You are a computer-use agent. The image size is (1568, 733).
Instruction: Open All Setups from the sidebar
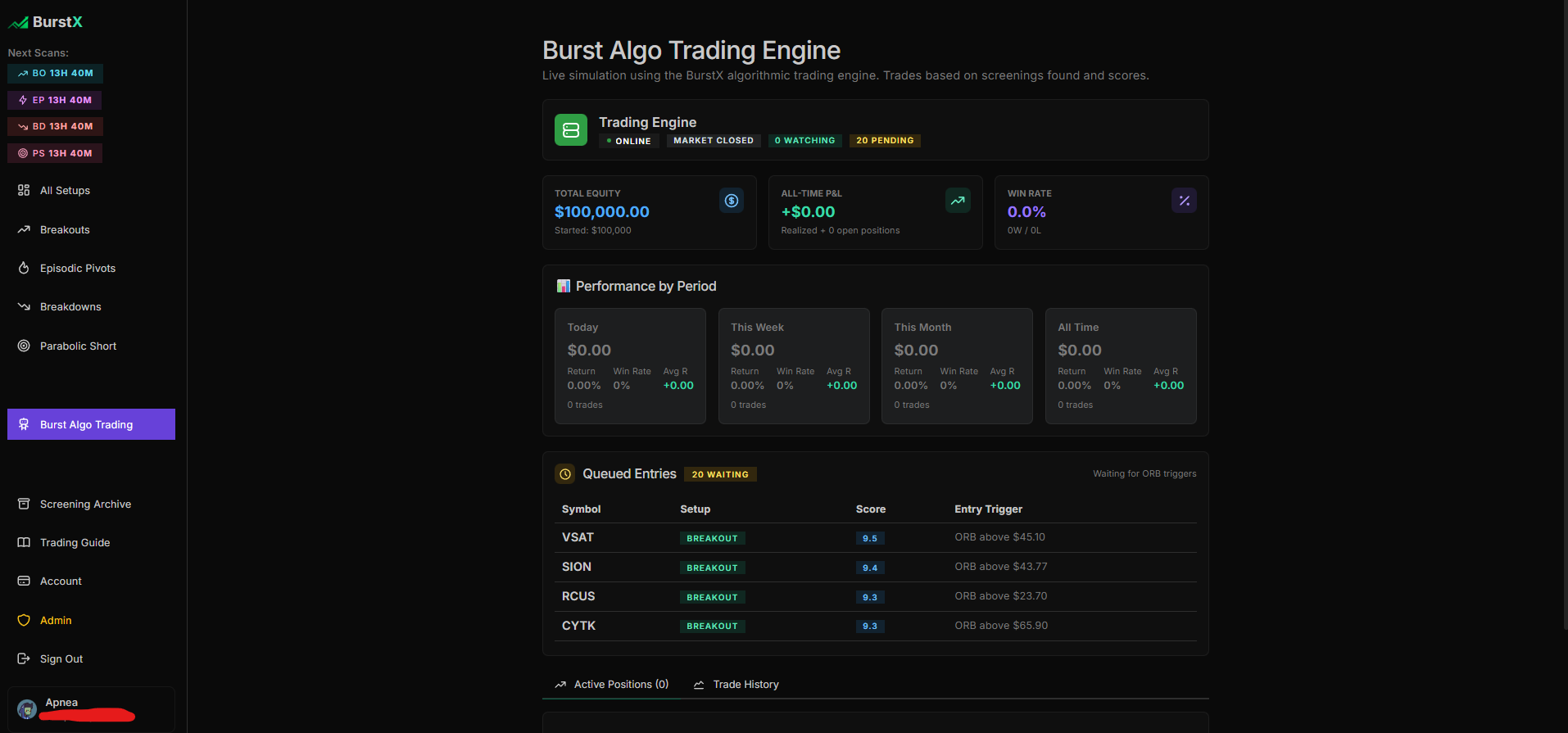point(65,191)
